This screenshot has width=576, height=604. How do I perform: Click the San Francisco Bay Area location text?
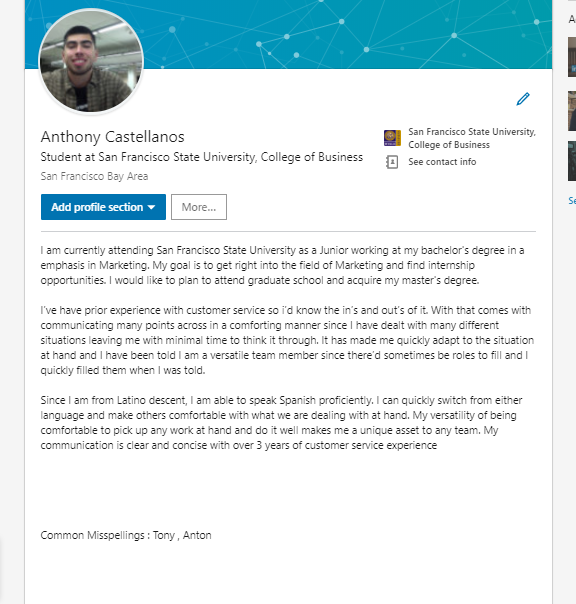[x=94, y=176]
